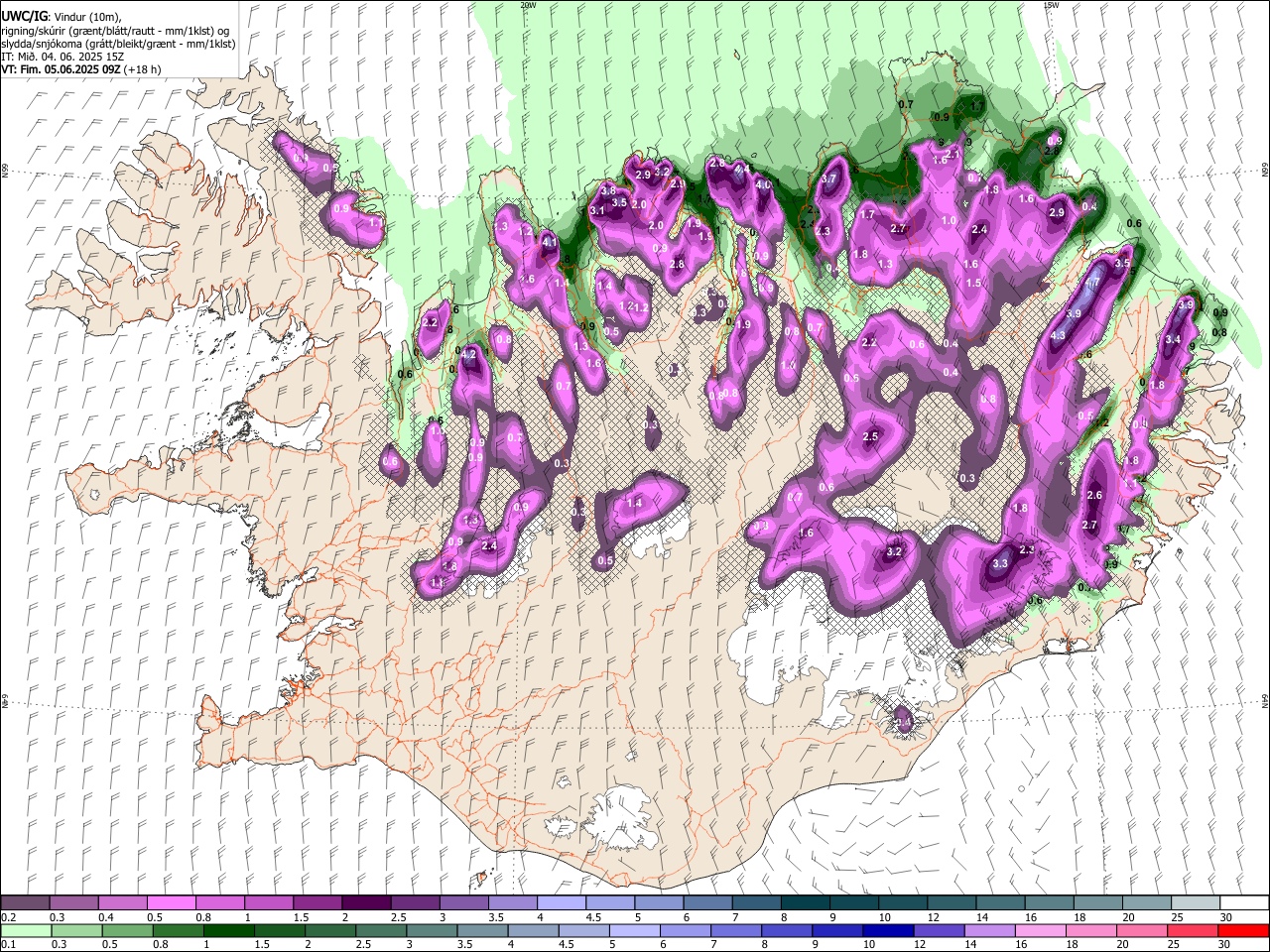Click lower legend swatch between 18 and 20
The height and width of the screenshot is (952, 1270).
pos(1089,930)
